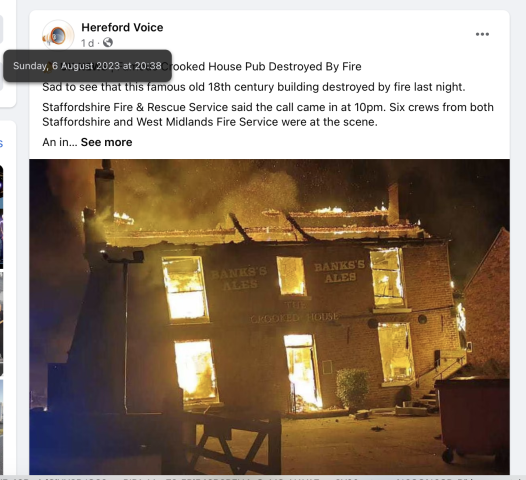Open the bottom thumbnail in left sidebar strip
This screenshot has width=526, height=480.
(x=1, y=426)
